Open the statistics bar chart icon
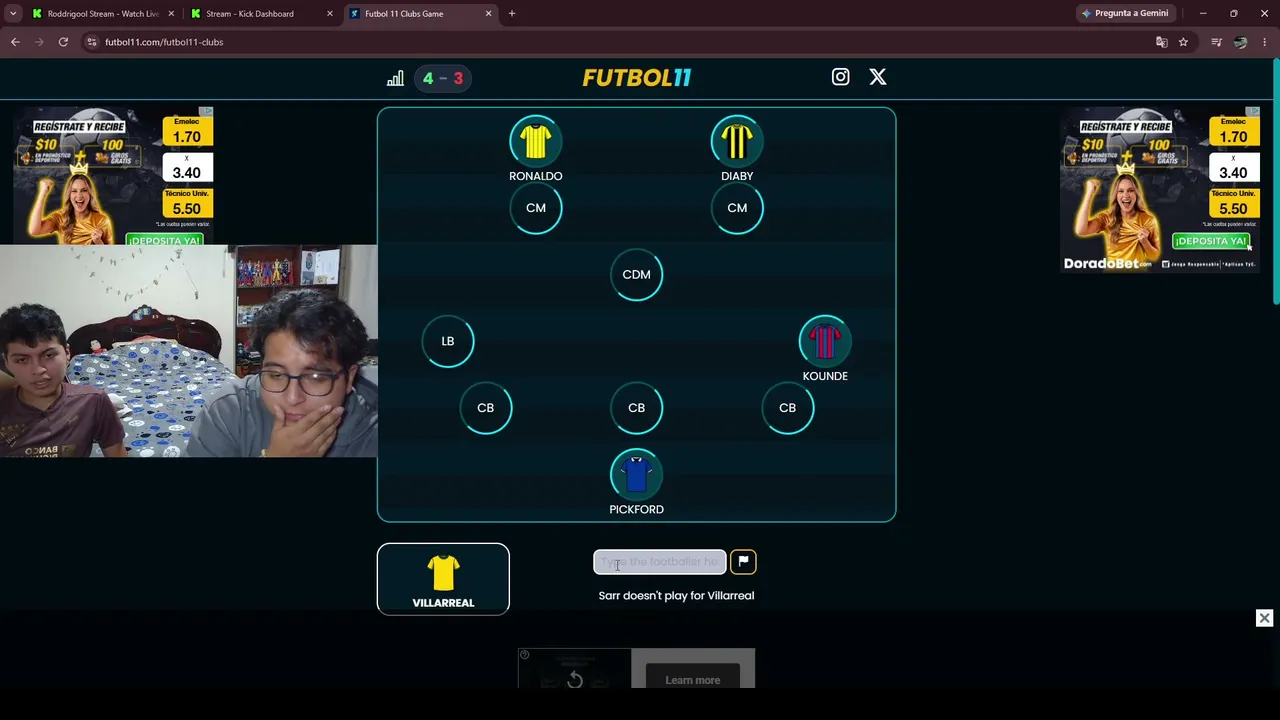 pyautogui.click(x=395, y=78)
